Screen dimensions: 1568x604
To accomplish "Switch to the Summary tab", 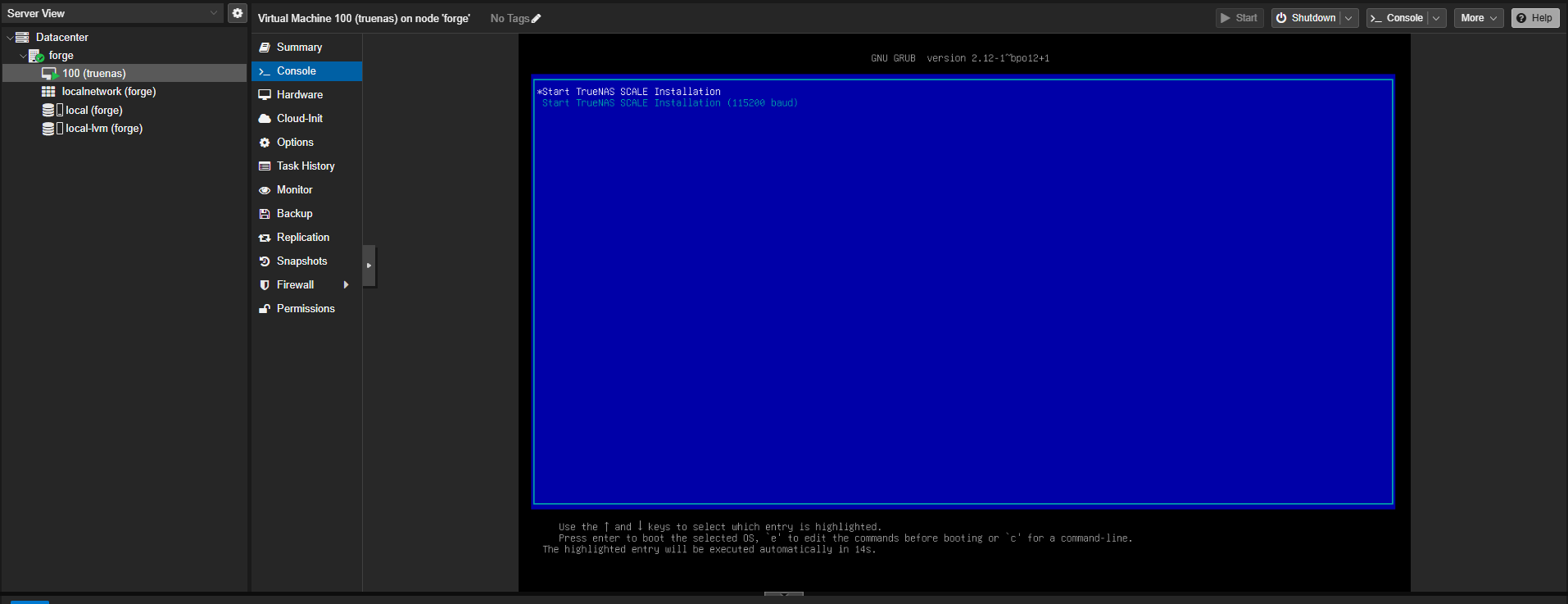I will coord(299,48).
